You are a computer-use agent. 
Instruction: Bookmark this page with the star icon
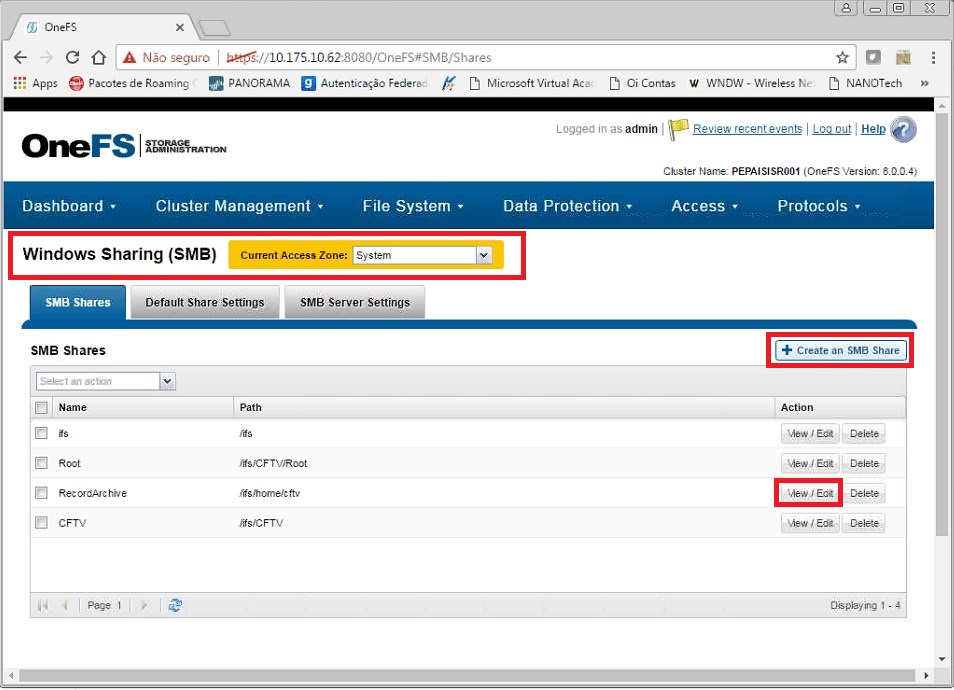coord(842,57)
